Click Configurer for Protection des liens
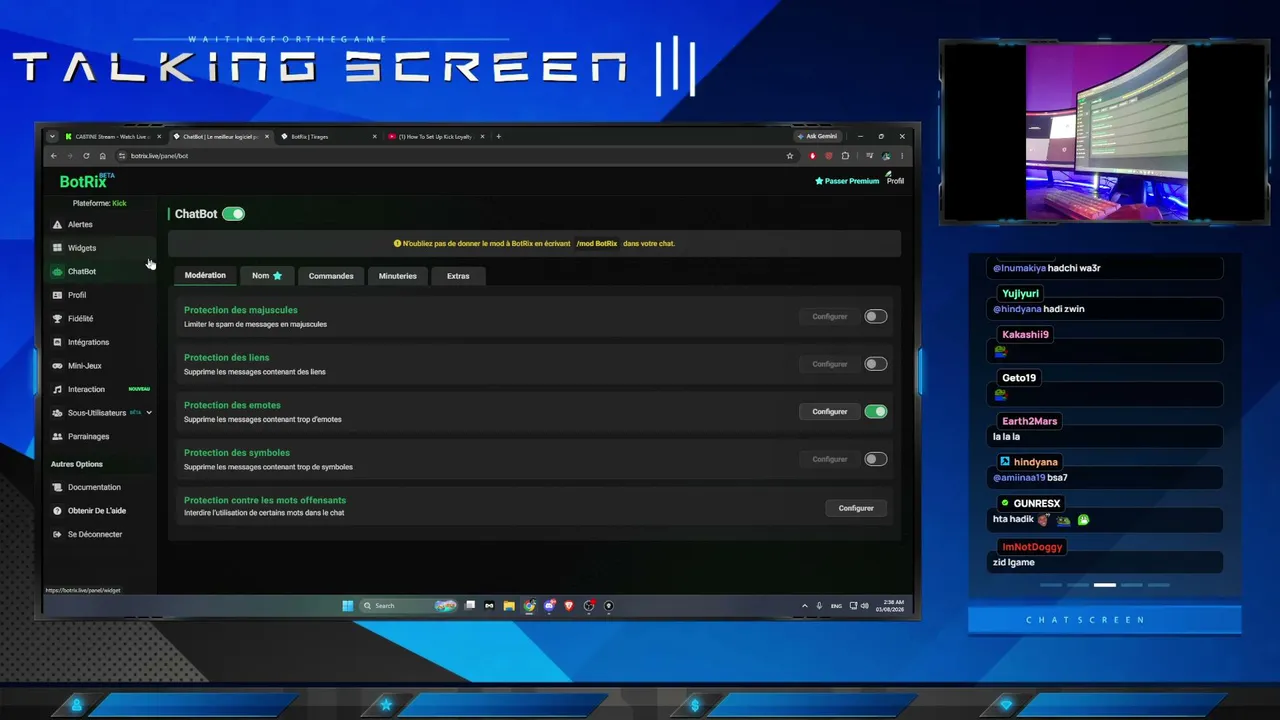Image resolution: width=1280 pixels, height=720 pixels. 829,364
